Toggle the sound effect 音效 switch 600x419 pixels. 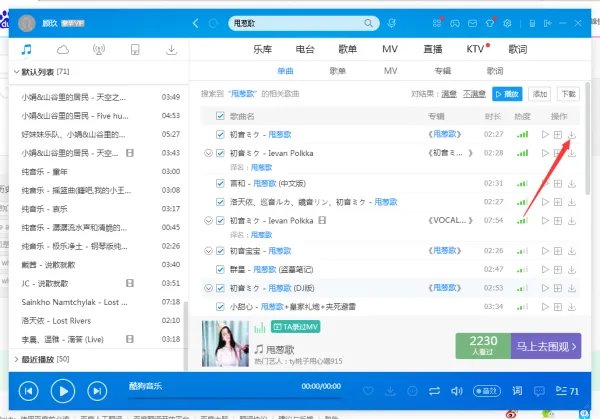pos(487,391)
